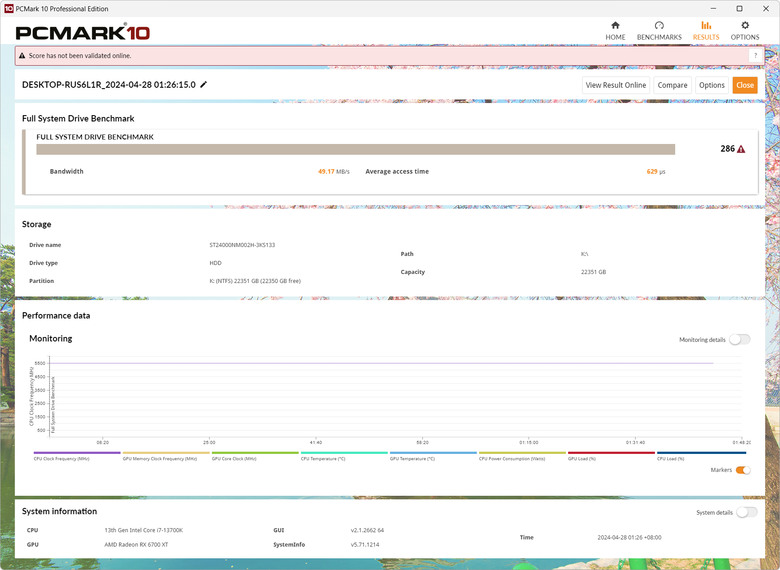Click the path value K:\
The width and height of the screenshot is (780, 570).
point(585,254)
